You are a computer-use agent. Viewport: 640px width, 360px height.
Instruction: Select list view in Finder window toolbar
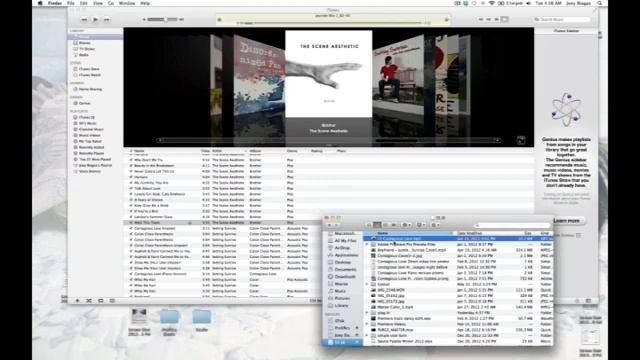point(377,225)
